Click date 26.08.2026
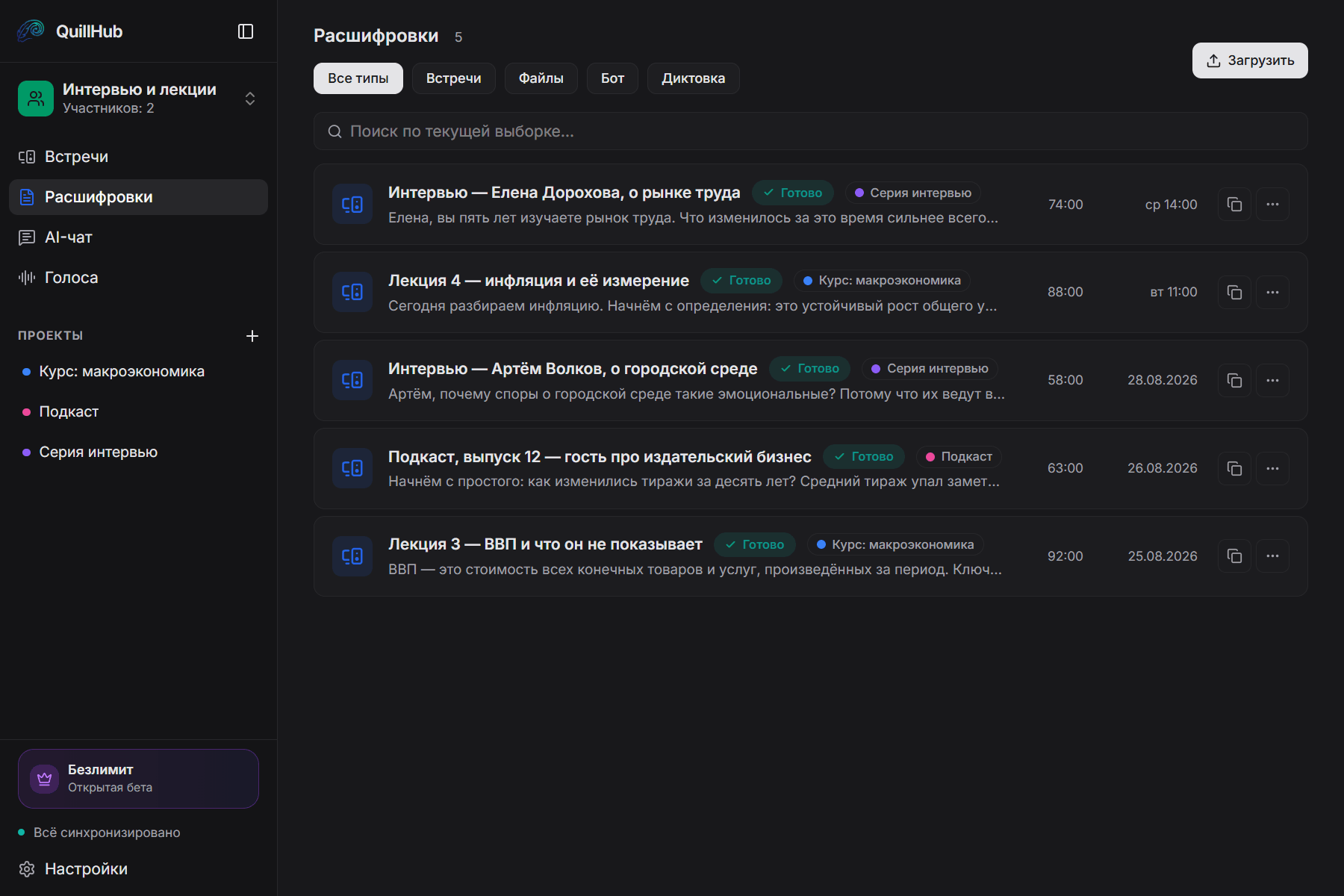 pyautogui.click(x=1163, y=468)
